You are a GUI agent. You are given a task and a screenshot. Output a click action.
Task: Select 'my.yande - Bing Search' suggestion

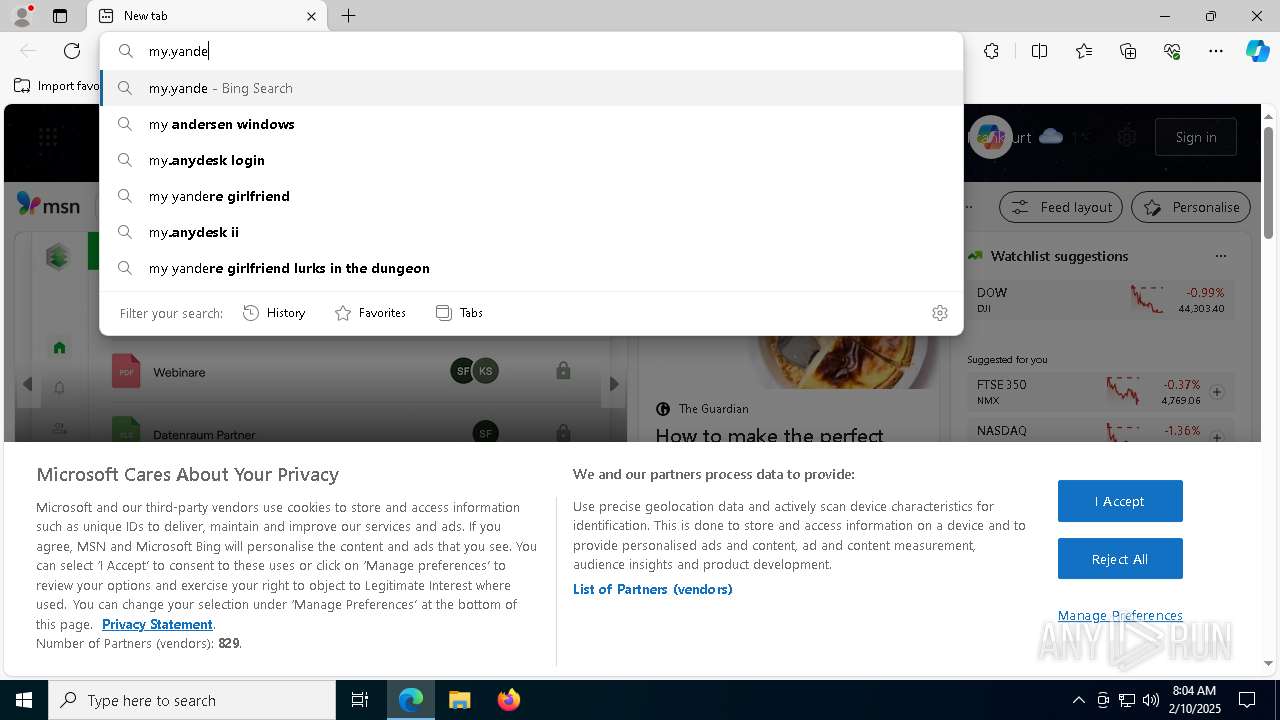pos(531,88)
